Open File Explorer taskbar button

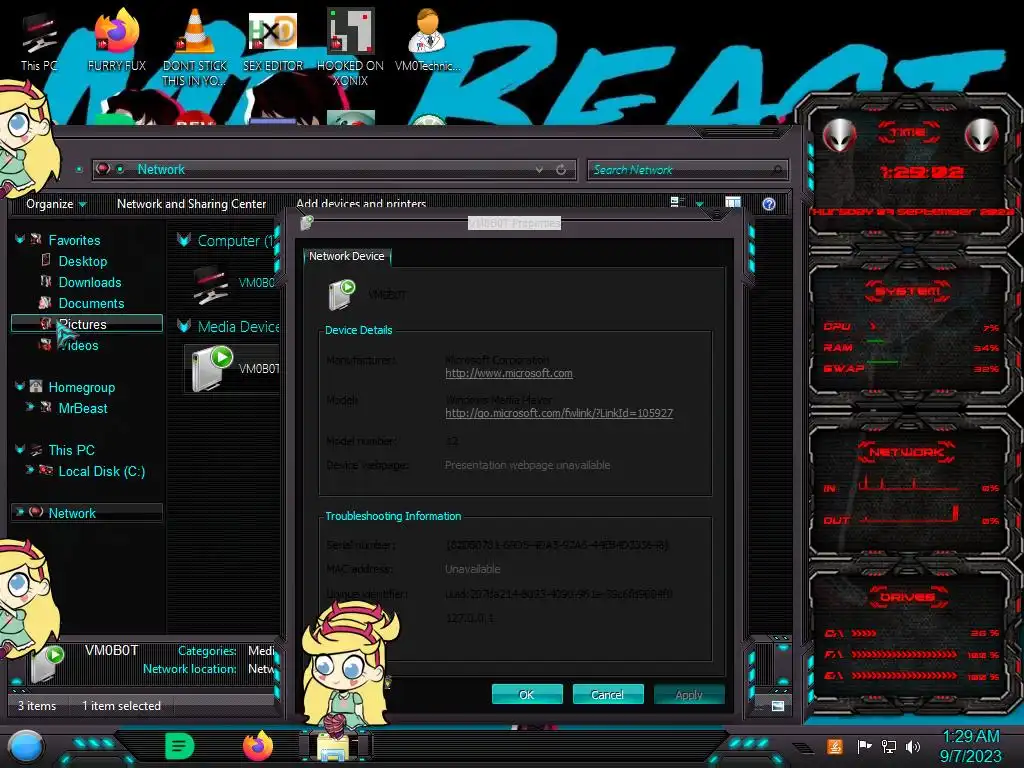pos(336,746)
